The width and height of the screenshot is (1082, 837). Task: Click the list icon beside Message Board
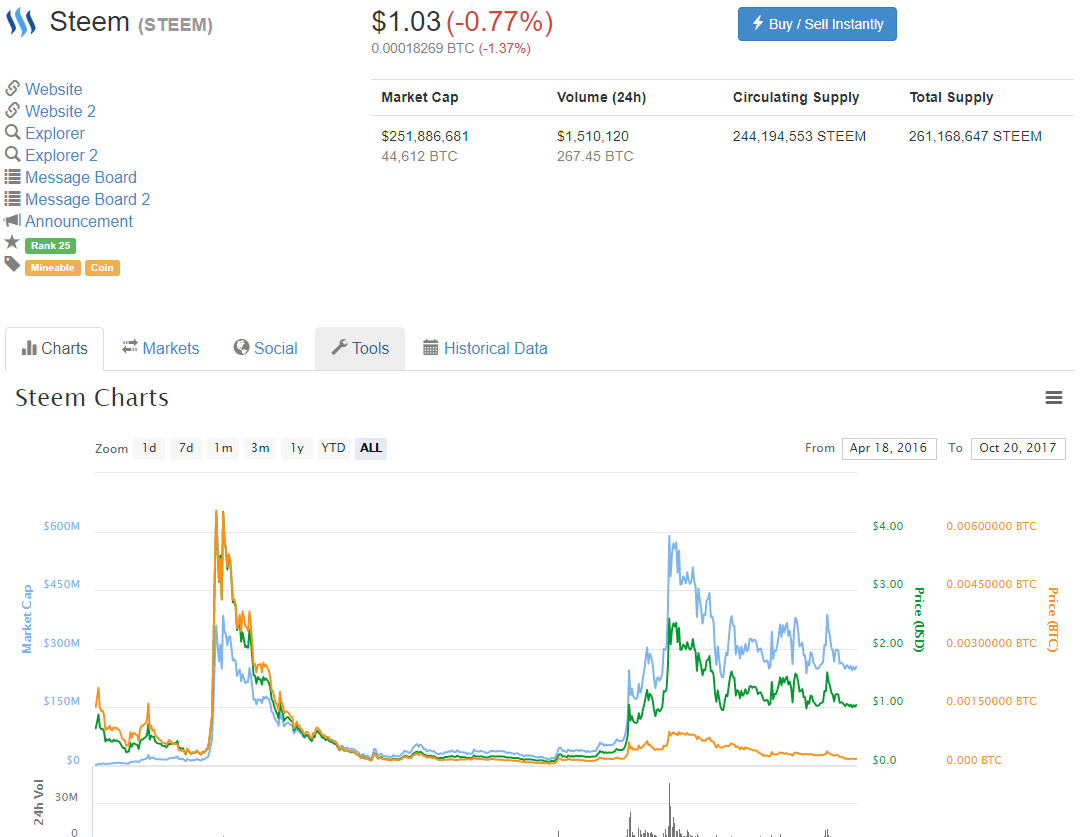click(12, 177)
